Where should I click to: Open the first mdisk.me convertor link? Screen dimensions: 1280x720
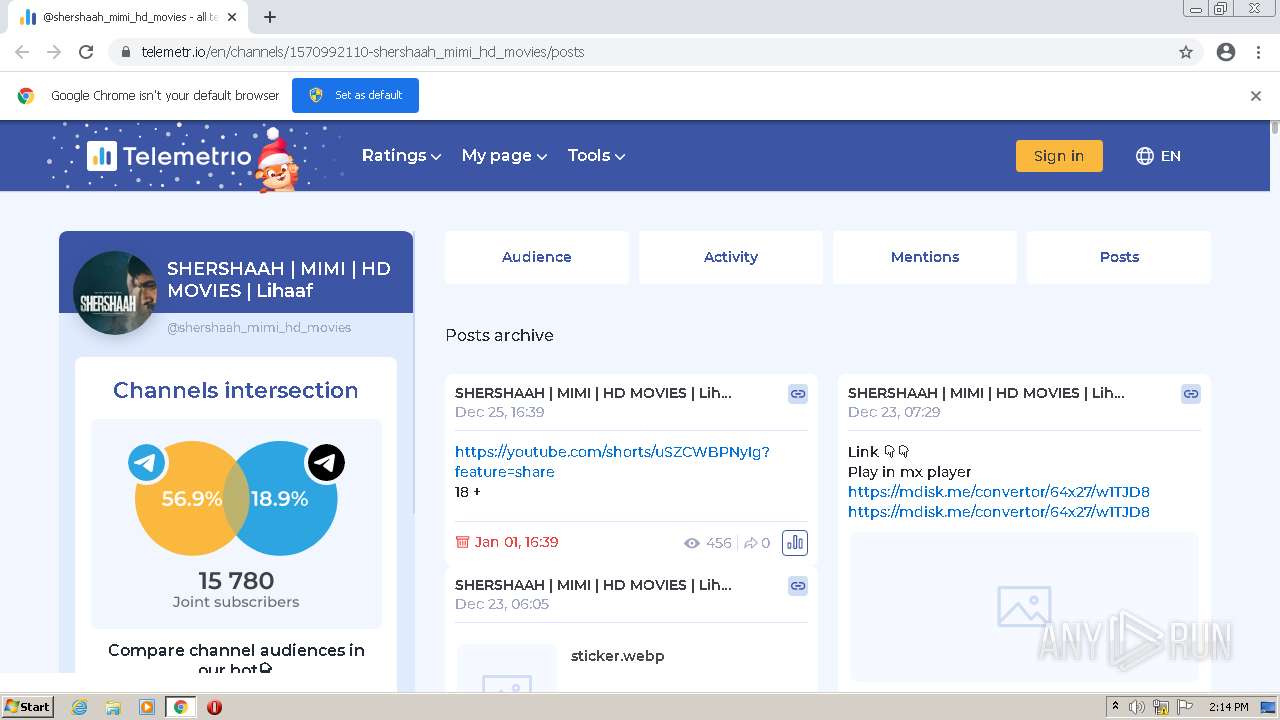tap(999, 492)
